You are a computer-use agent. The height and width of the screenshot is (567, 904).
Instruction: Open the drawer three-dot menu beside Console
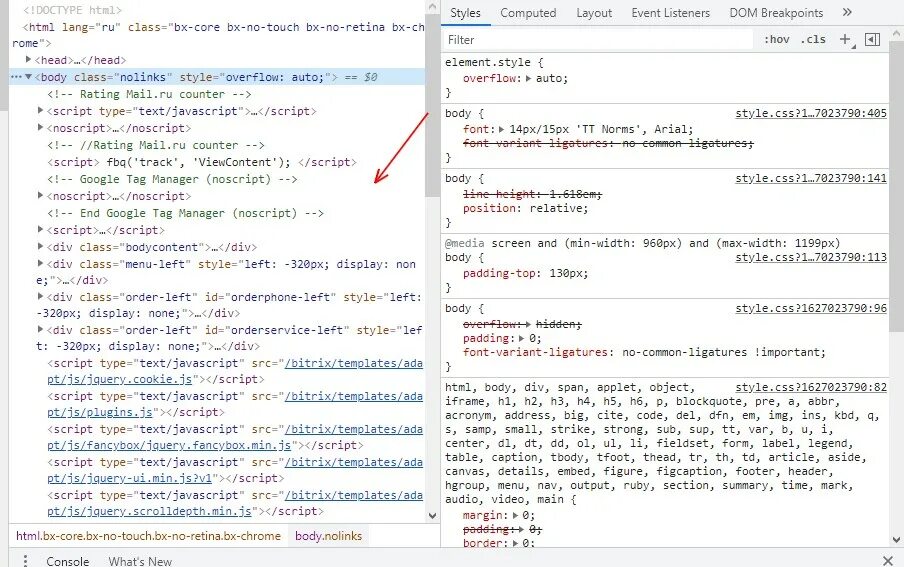(25, 561)
